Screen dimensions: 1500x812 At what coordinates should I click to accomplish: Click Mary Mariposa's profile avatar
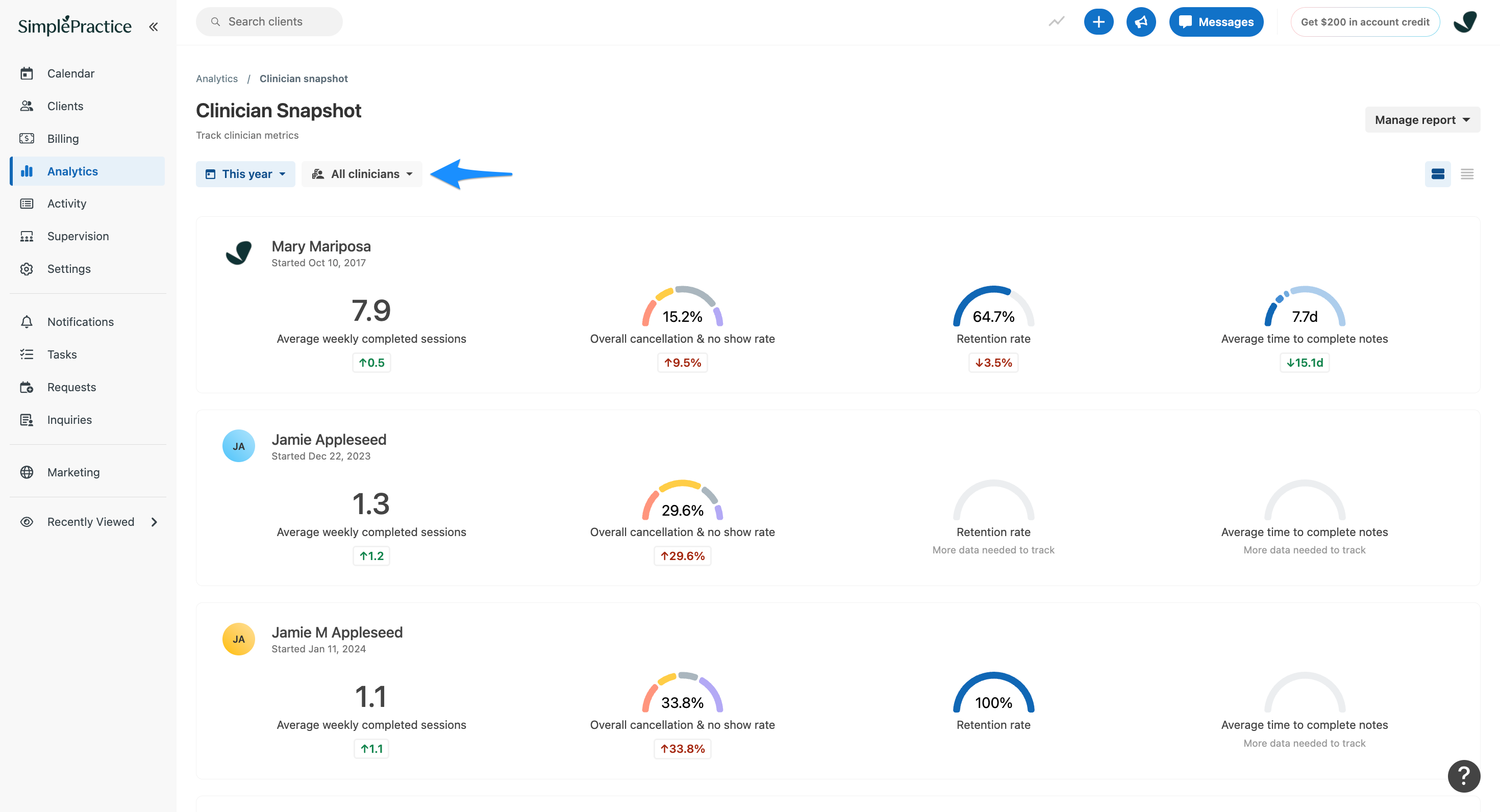[x=239, y=253]
